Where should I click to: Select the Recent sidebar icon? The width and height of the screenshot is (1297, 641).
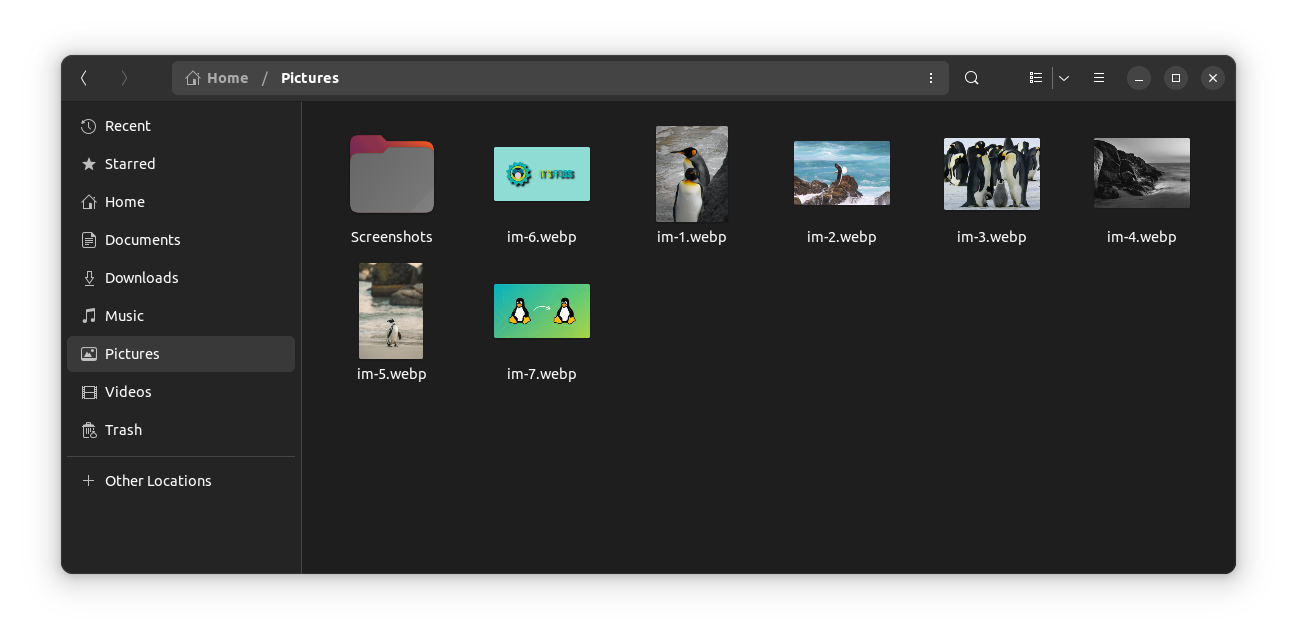click(x=88, y=126)
